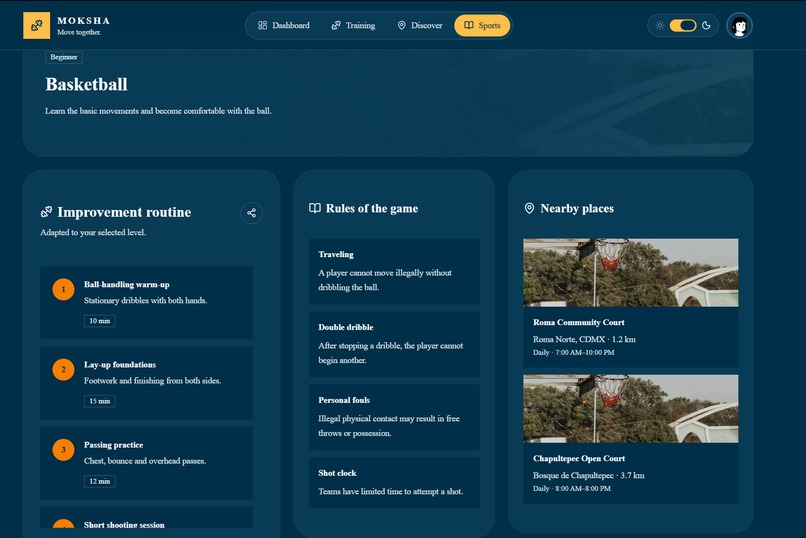Click Roma Norte, CDMX · 1.2 km text
The image size is (806, 538).
(584, 339)
